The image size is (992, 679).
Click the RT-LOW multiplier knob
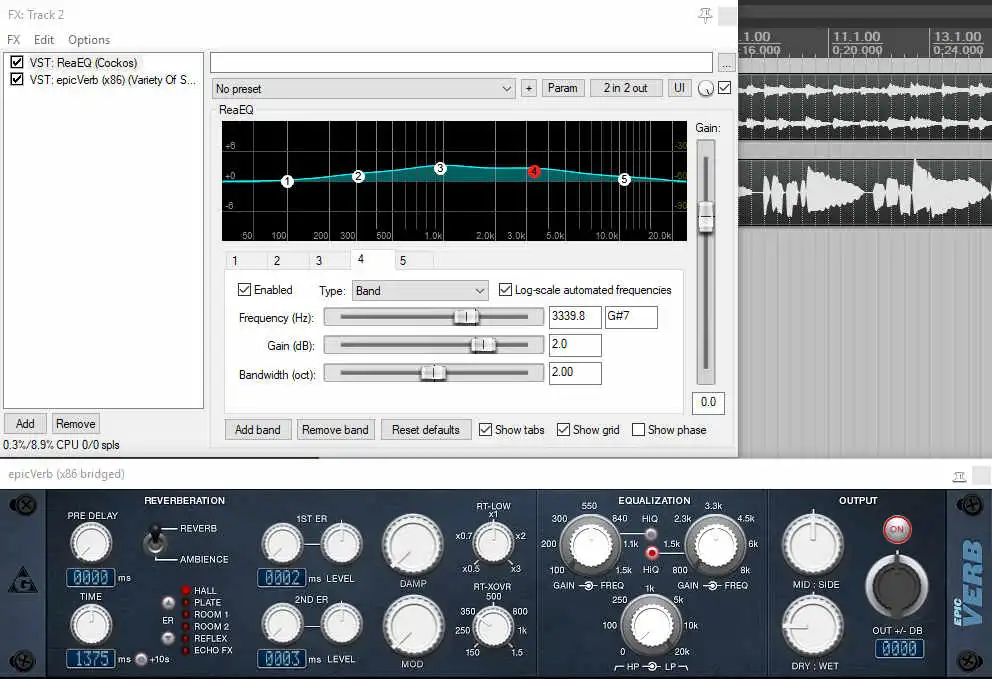pos(493,542)
